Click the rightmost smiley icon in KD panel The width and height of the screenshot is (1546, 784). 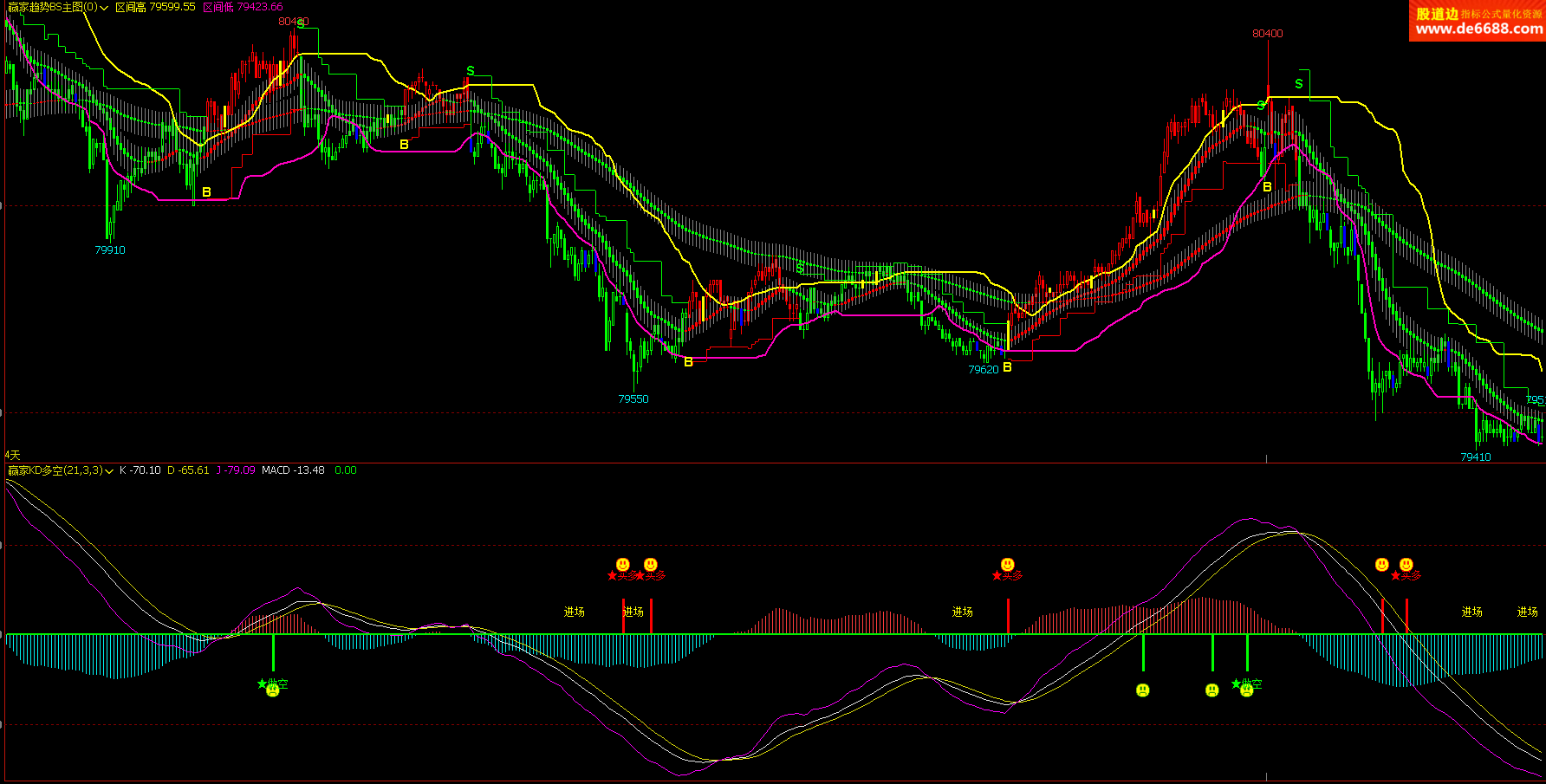(1406, 565)
